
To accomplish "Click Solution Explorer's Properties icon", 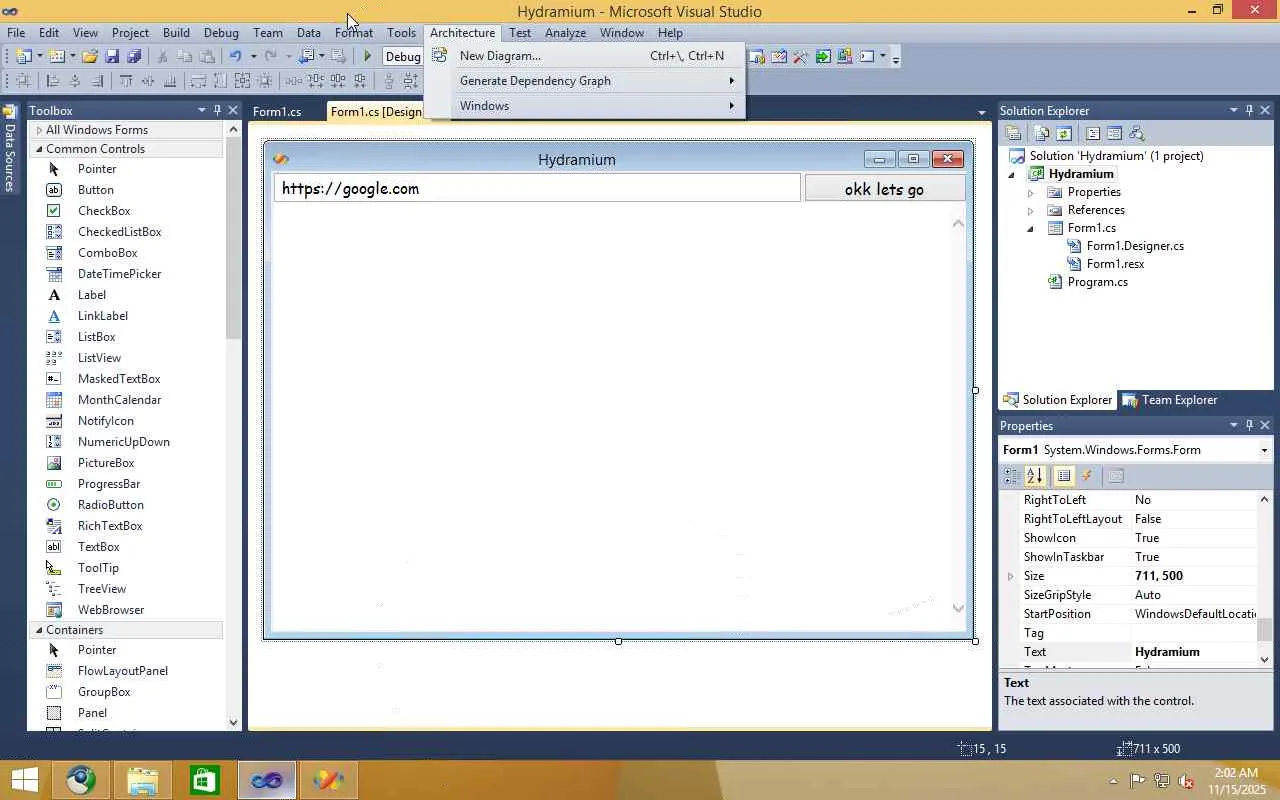I will 1013,133.
